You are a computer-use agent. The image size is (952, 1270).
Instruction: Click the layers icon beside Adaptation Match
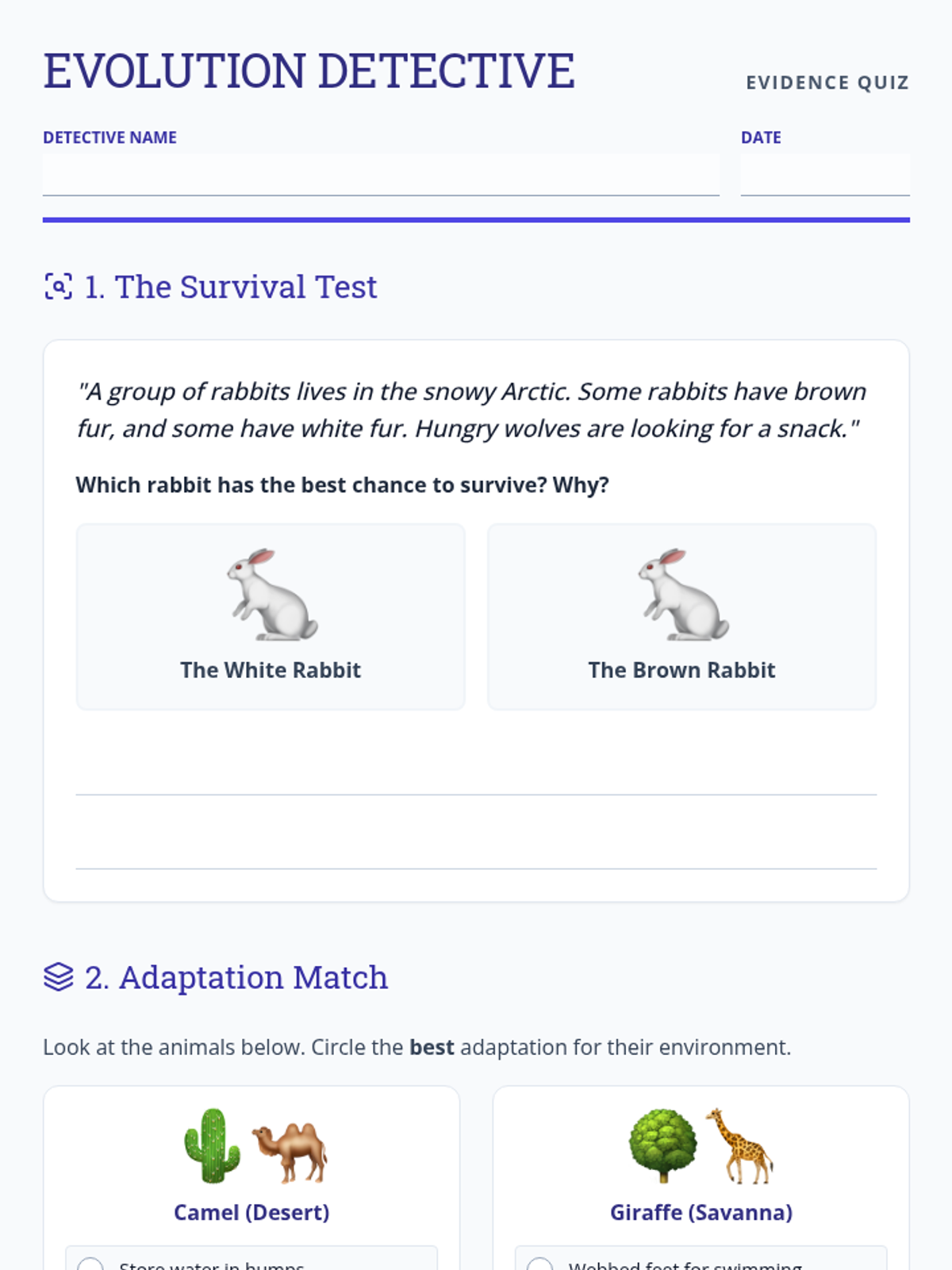tap(58, 977)
